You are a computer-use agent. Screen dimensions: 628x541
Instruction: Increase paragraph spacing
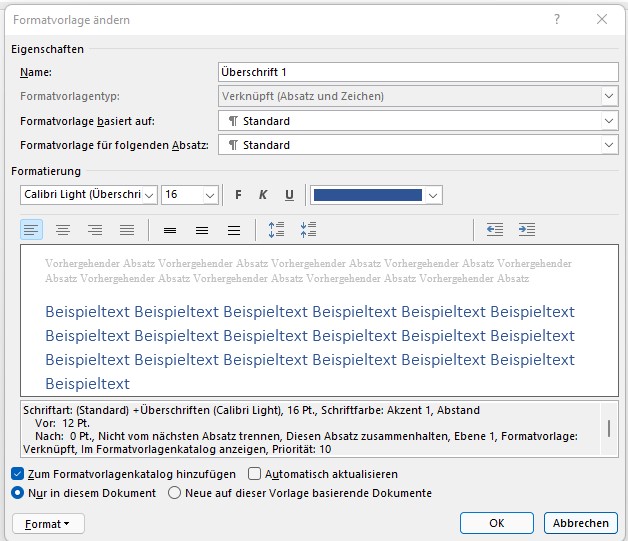276,230
